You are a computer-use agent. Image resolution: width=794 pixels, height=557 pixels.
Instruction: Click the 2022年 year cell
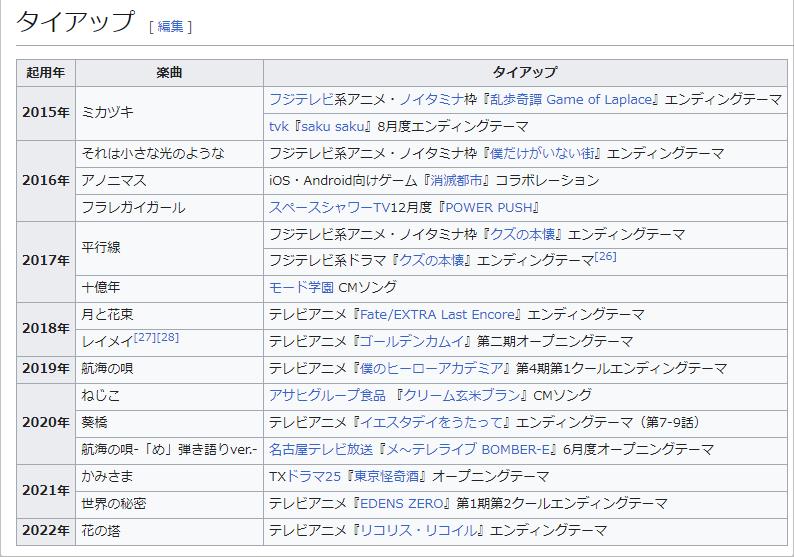[x=46, y=530]
